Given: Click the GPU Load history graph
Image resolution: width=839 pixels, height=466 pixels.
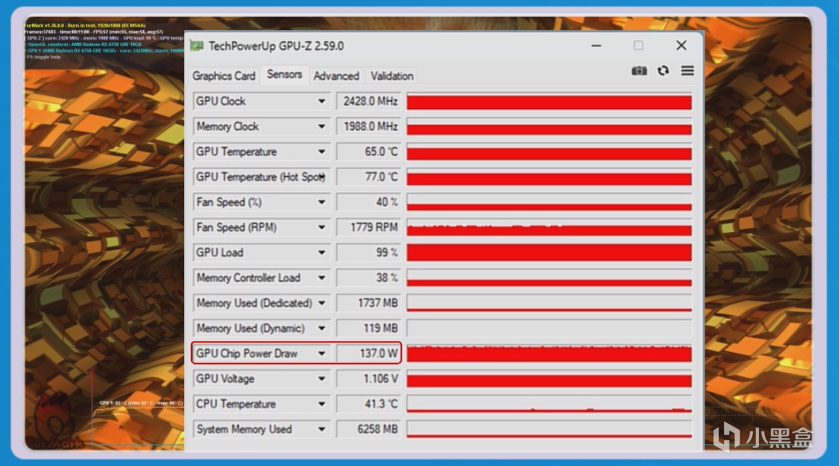Looking at the screenshot, I should pyautogui.click(x=549, y=253).
